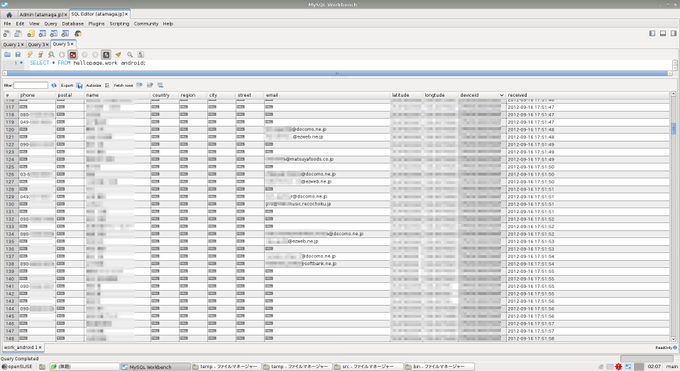Select the Query 5 tab

coord(63,44)
